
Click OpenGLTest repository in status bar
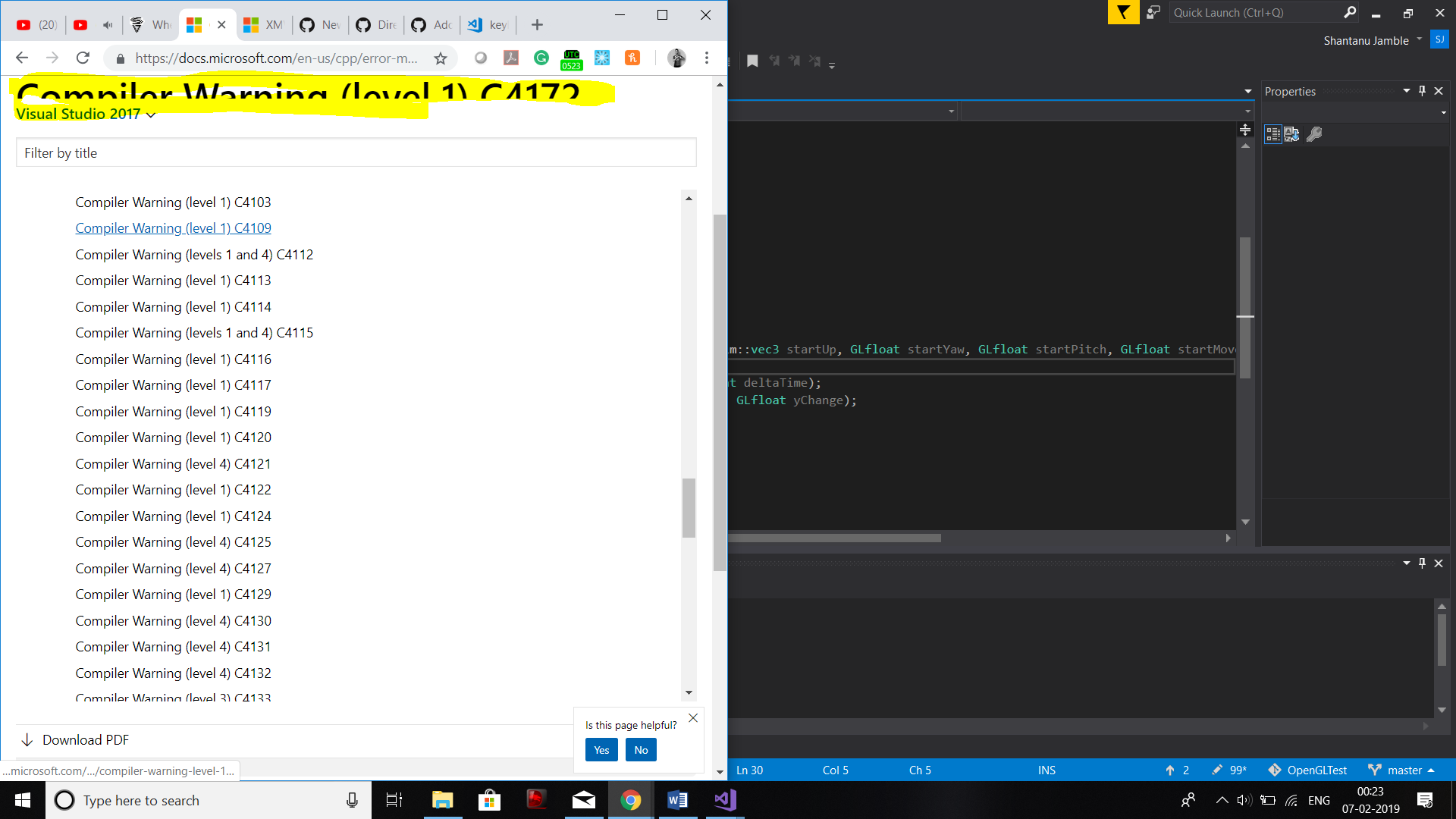pos(1308,770)
